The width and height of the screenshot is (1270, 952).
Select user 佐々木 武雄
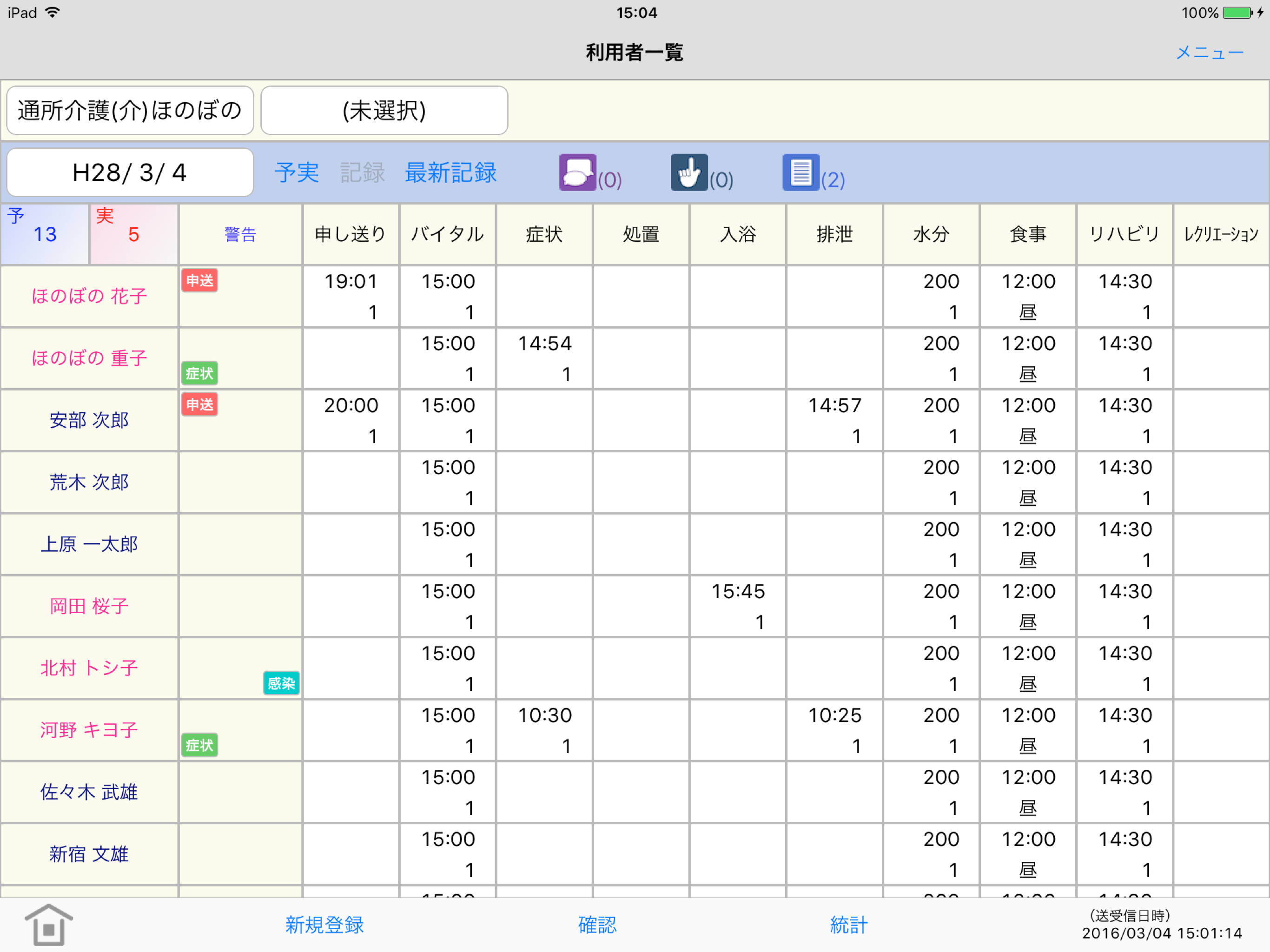(89, 793)
